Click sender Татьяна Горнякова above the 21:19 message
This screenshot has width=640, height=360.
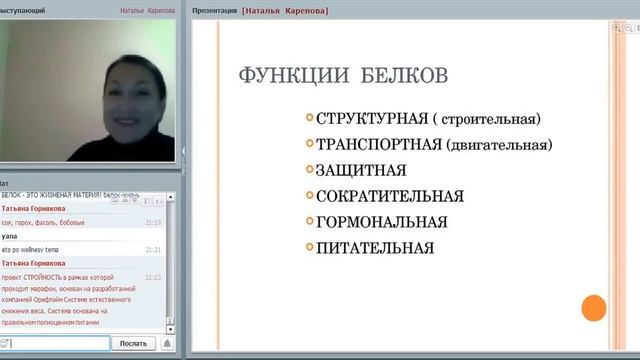(x=33, y=209)
